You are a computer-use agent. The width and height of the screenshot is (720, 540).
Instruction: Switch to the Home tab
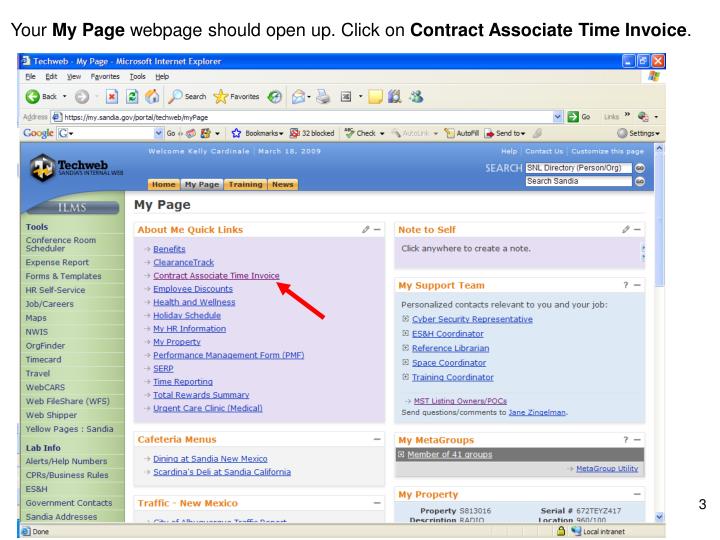tap(163, 184)
